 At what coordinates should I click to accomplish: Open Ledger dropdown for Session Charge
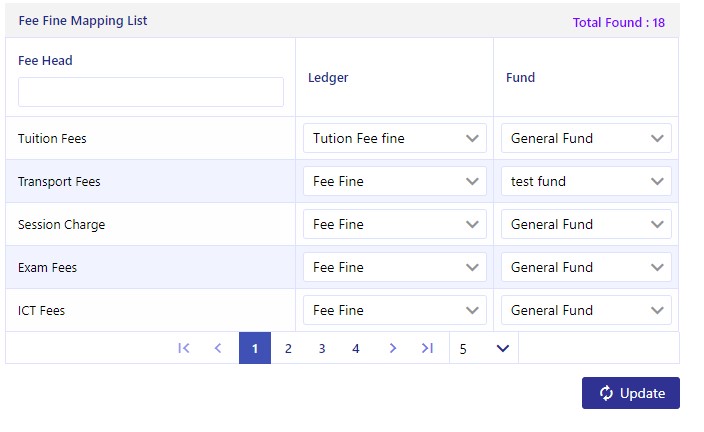(395, 224)
